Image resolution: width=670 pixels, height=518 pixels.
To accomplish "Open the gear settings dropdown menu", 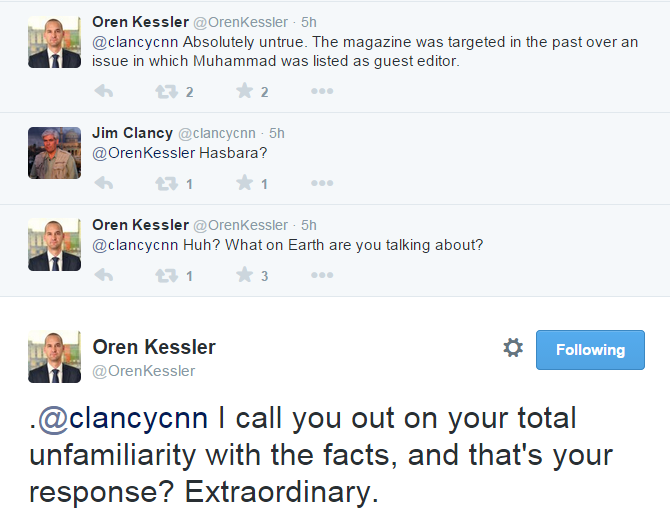I will 513,348.
